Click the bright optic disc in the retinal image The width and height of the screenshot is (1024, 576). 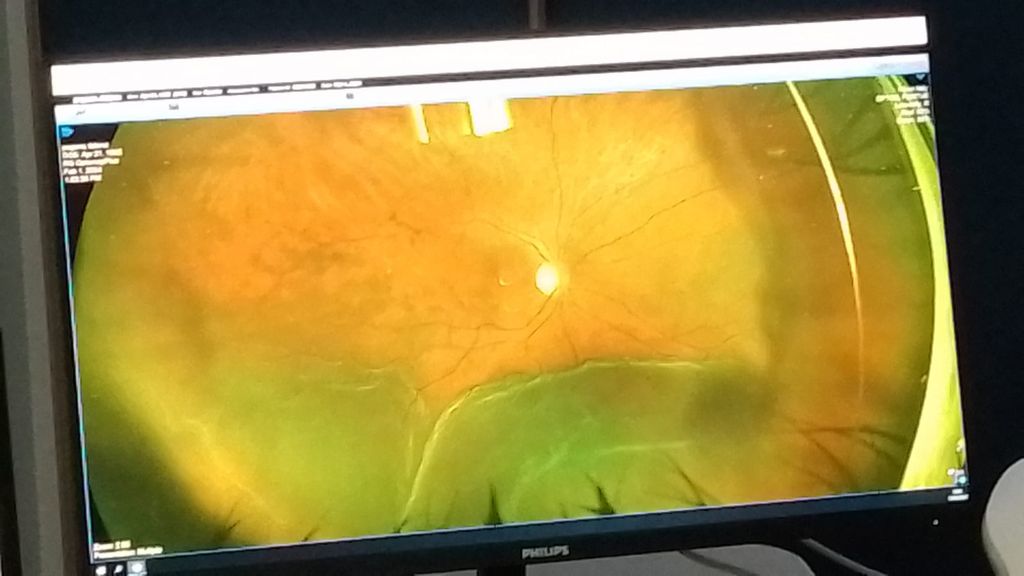click(x=547, y=278)
